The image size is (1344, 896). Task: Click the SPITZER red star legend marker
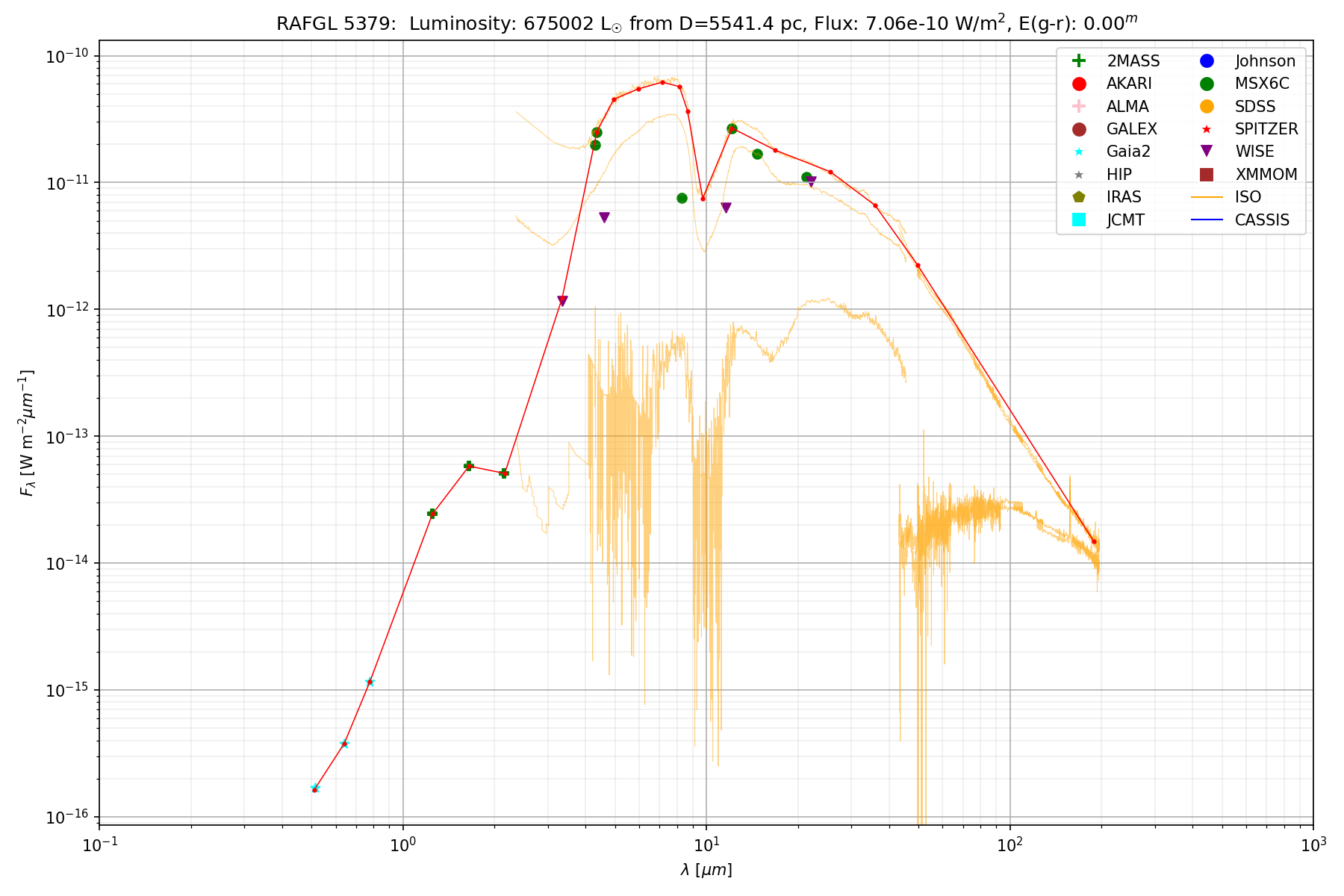1206,129
